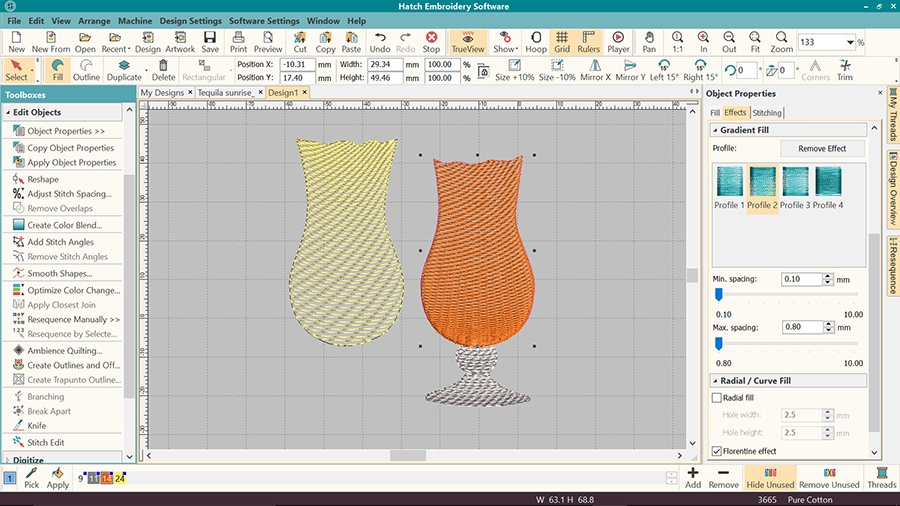The width and height of the screenshot is (900, 506).
Task: Click Hide Unused colors button
Action: click(770, 477)
